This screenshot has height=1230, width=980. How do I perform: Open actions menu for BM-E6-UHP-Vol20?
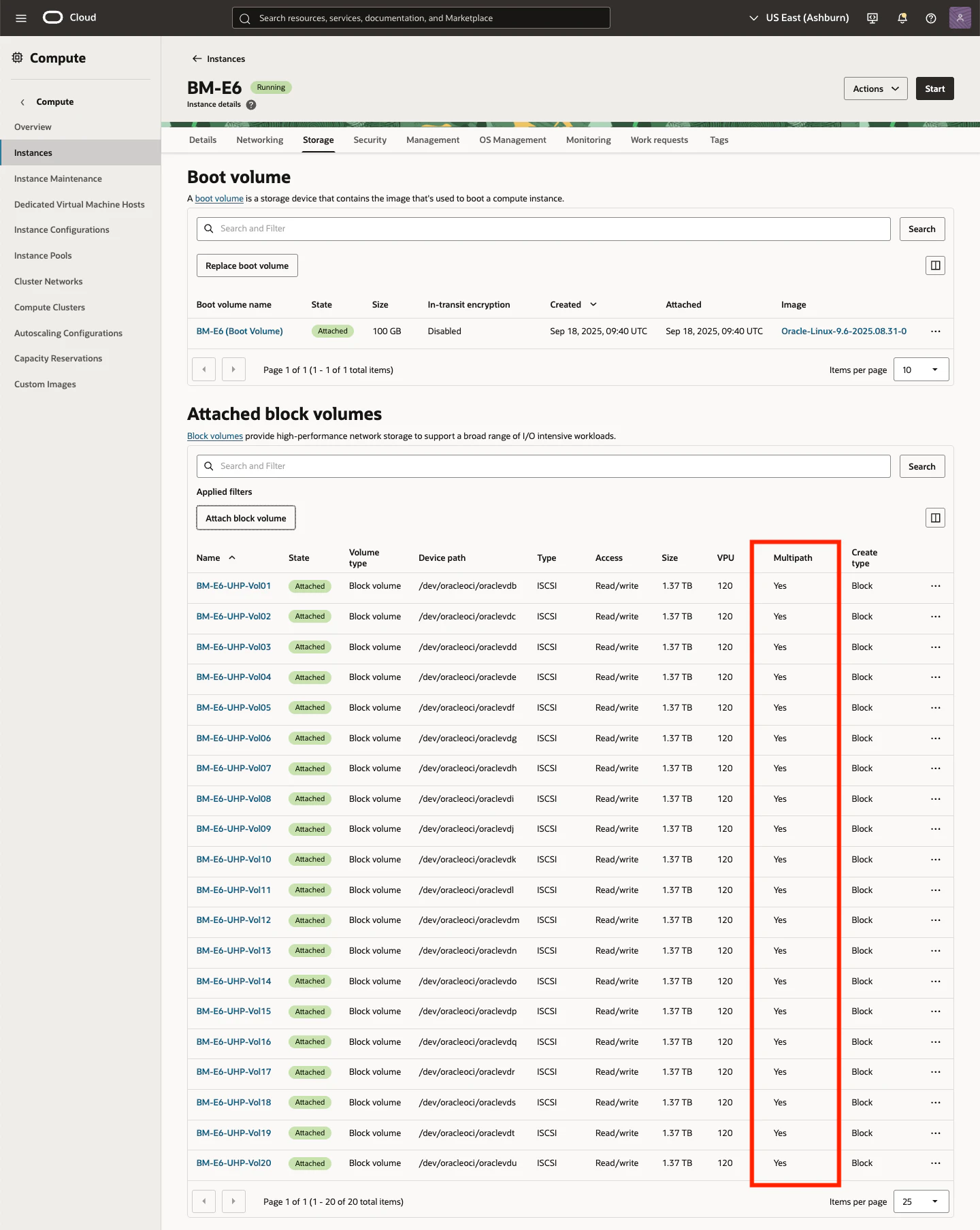click(x=936, y=1163)
